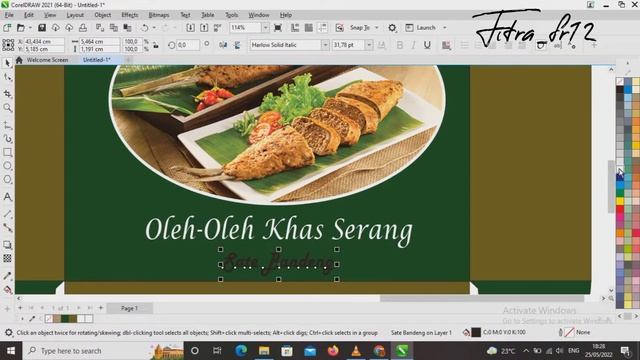Add a new page after Page 1

pos(101,308)
